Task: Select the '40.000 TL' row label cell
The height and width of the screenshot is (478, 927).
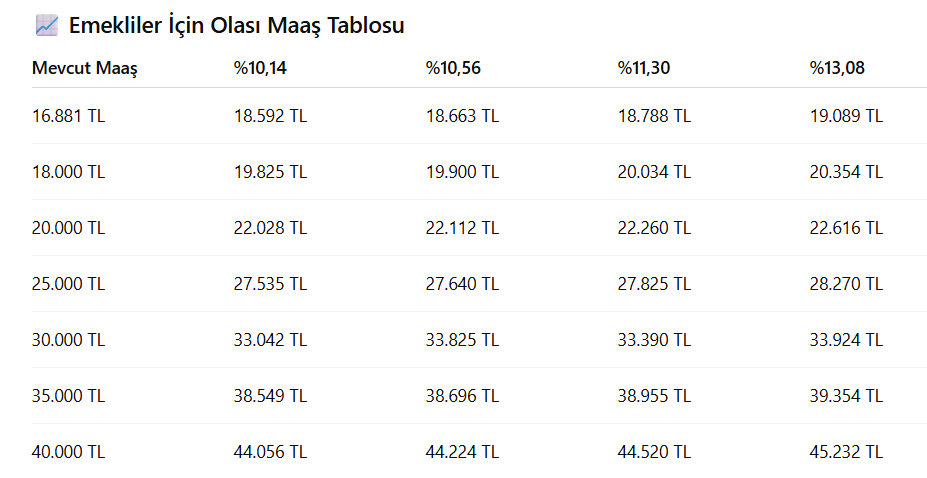Action: 68,452
